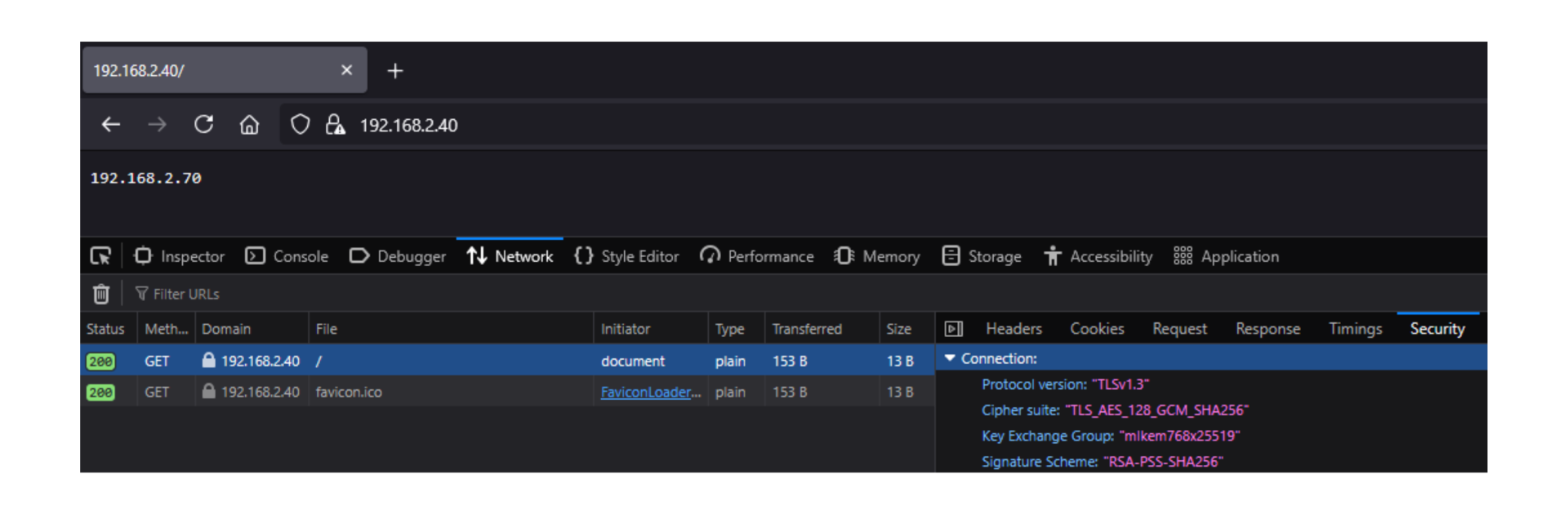The height and width of the screenshot is (514, 1568).
Task: Click the element picker icon in DevTools
Action: [100, 256]
